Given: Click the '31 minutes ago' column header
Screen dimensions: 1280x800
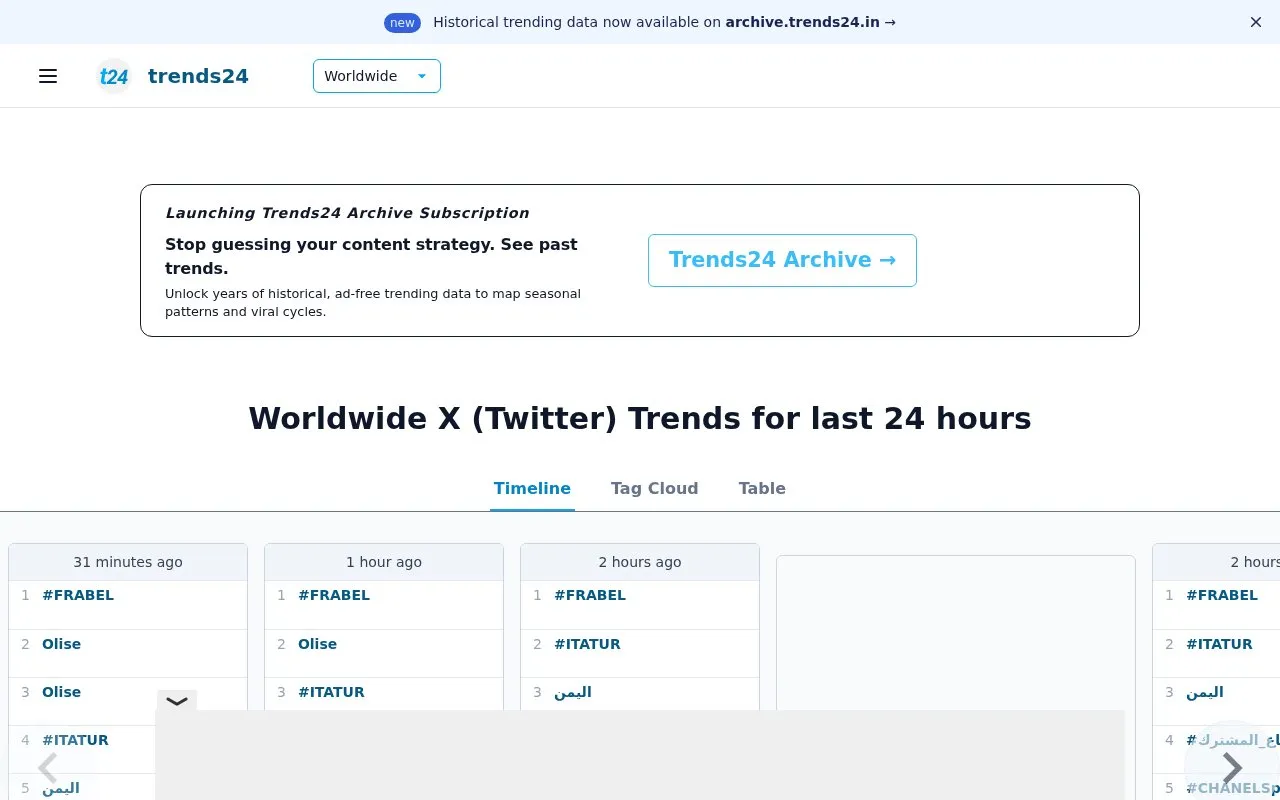Looking at the screenshot, I should (x=128, y=562).
